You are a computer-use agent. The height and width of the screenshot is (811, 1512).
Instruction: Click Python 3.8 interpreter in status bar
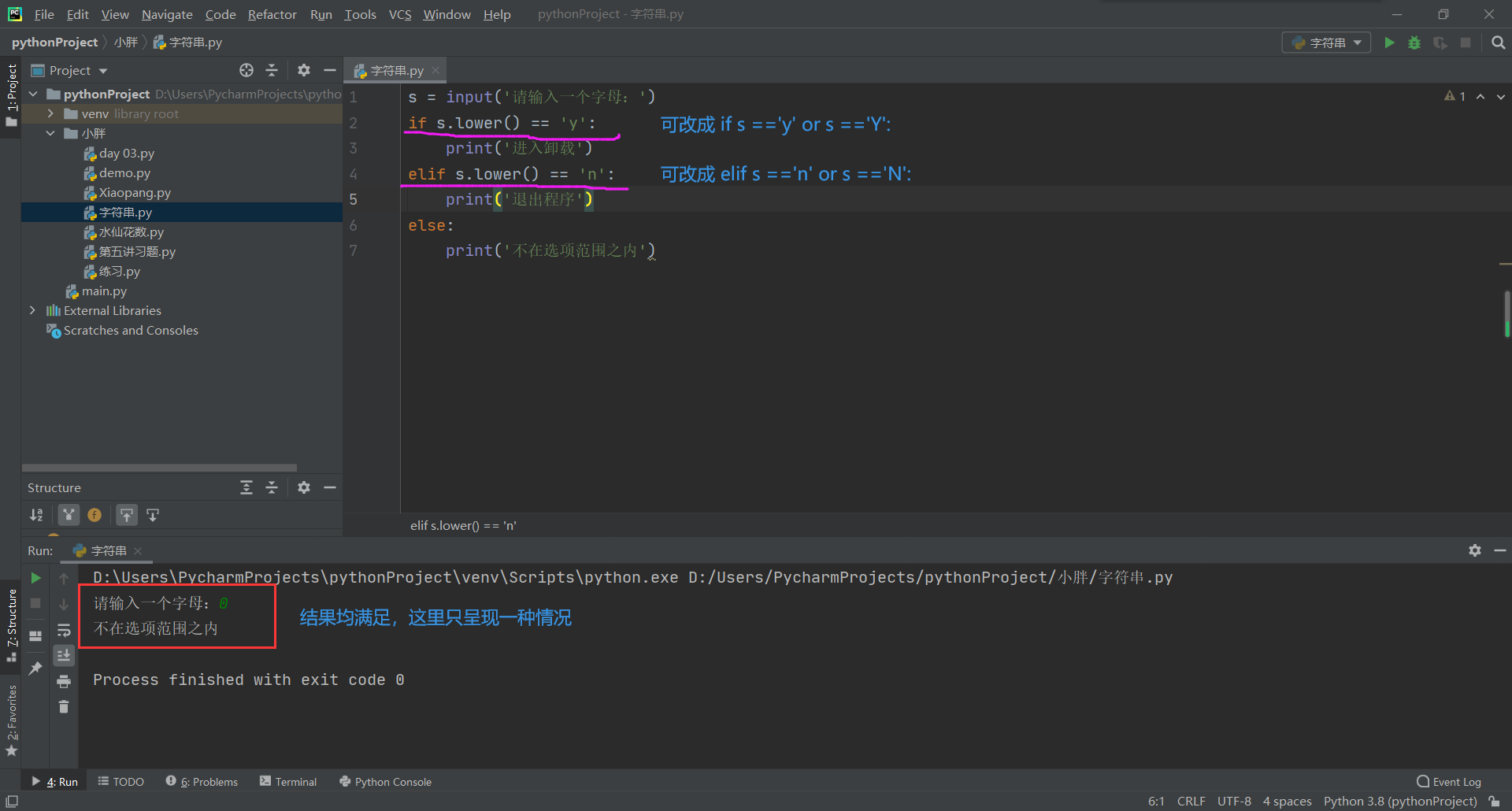[x=1400, y=801]
